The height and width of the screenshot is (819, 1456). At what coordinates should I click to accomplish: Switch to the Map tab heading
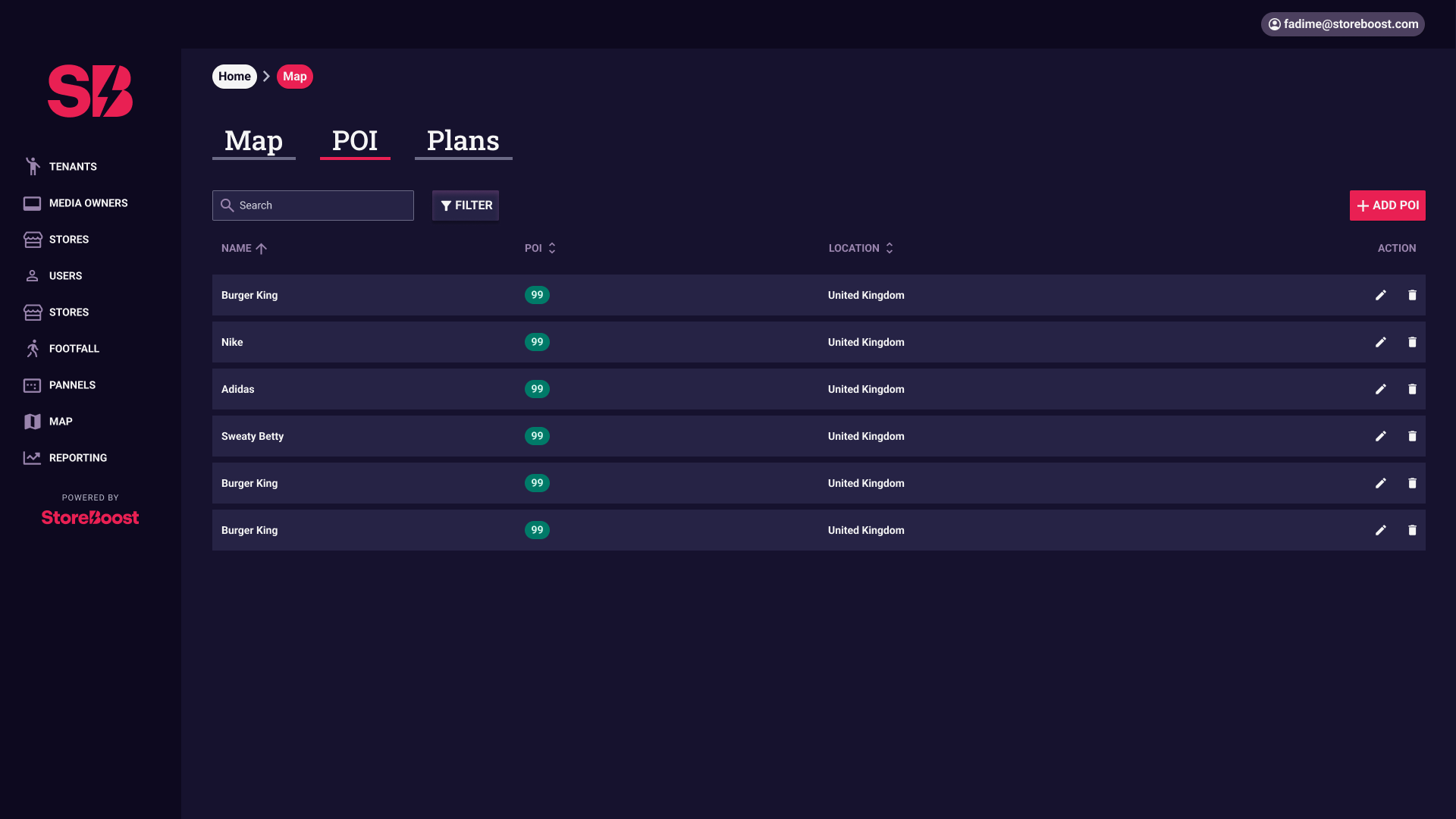point(254,141)
